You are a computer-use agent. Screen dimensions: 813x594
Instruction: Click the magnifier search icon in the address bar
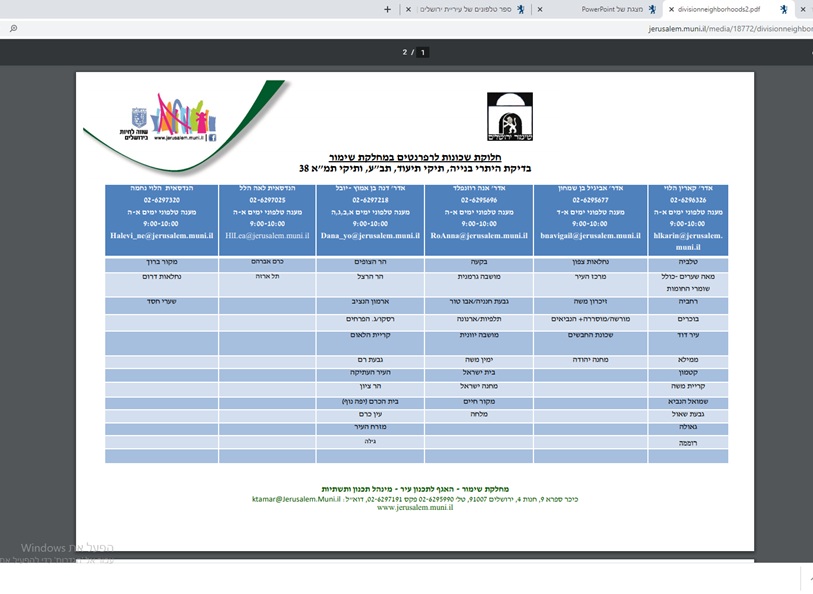[x=13, y=29]
